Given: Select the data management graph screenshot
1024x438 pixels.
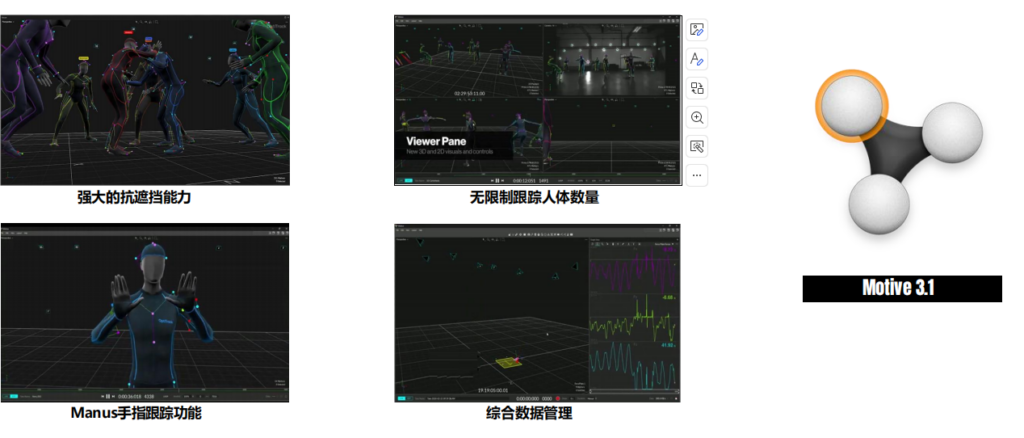Looking at the screenshot, I should 537,313.
